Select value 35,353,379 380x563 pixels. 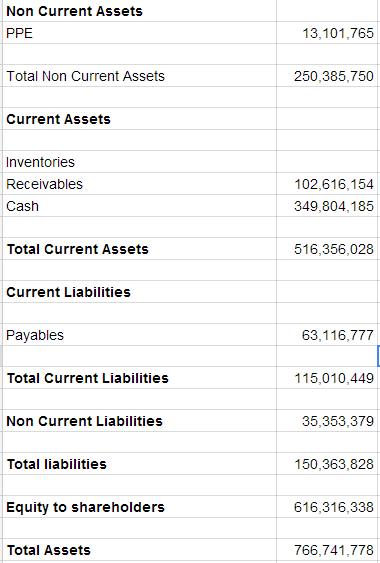coord(338,421)
